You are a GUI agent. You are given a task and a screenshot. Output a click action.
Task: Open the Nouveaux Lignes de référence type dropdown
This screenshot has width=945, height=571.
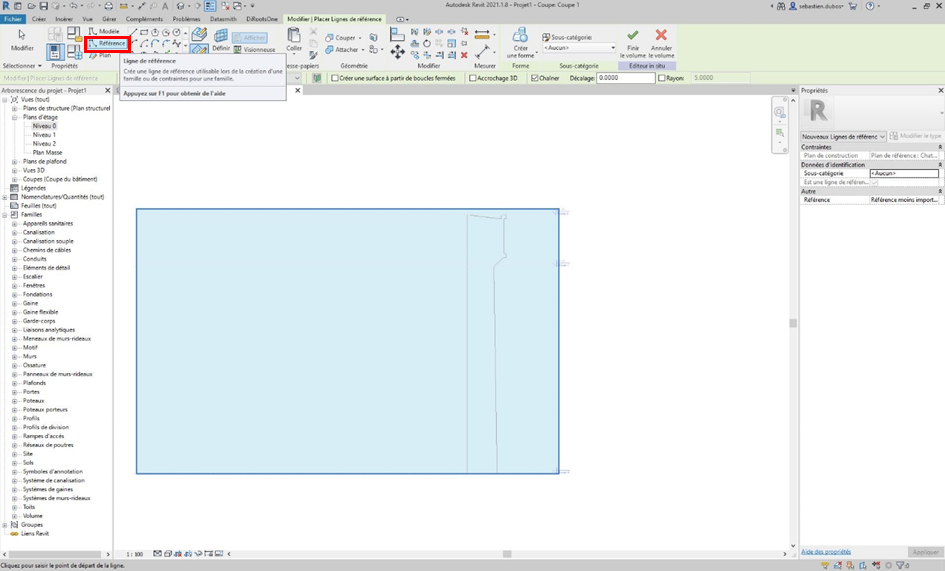click(843, 136)
